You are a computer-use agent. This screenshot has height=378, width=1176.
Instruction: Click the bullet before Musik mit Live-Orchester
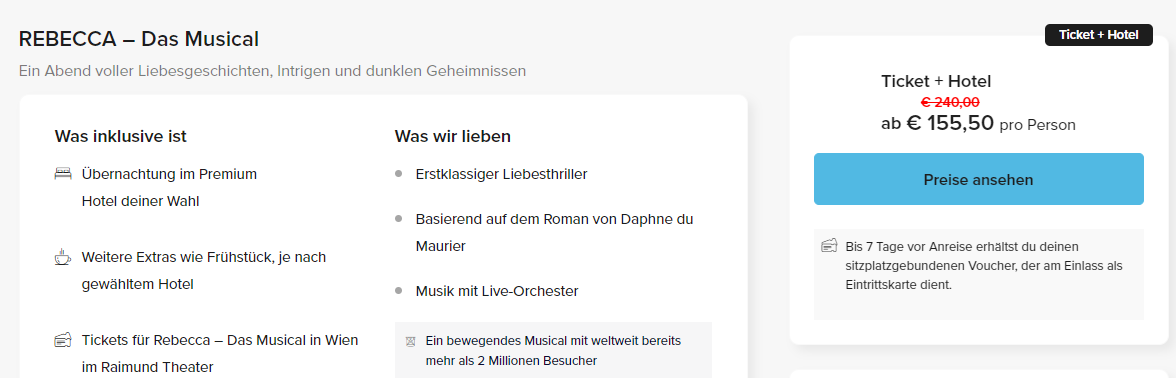[x=399, y=291]
